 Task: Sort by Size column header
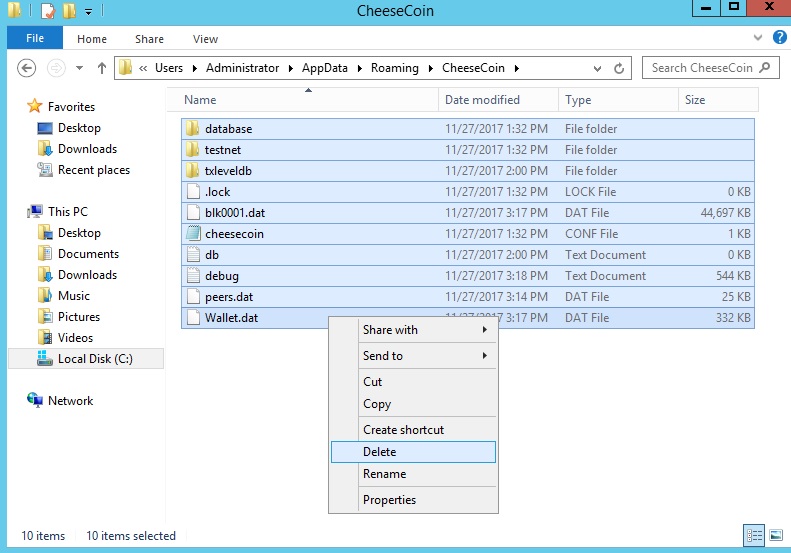coord(718,99)
